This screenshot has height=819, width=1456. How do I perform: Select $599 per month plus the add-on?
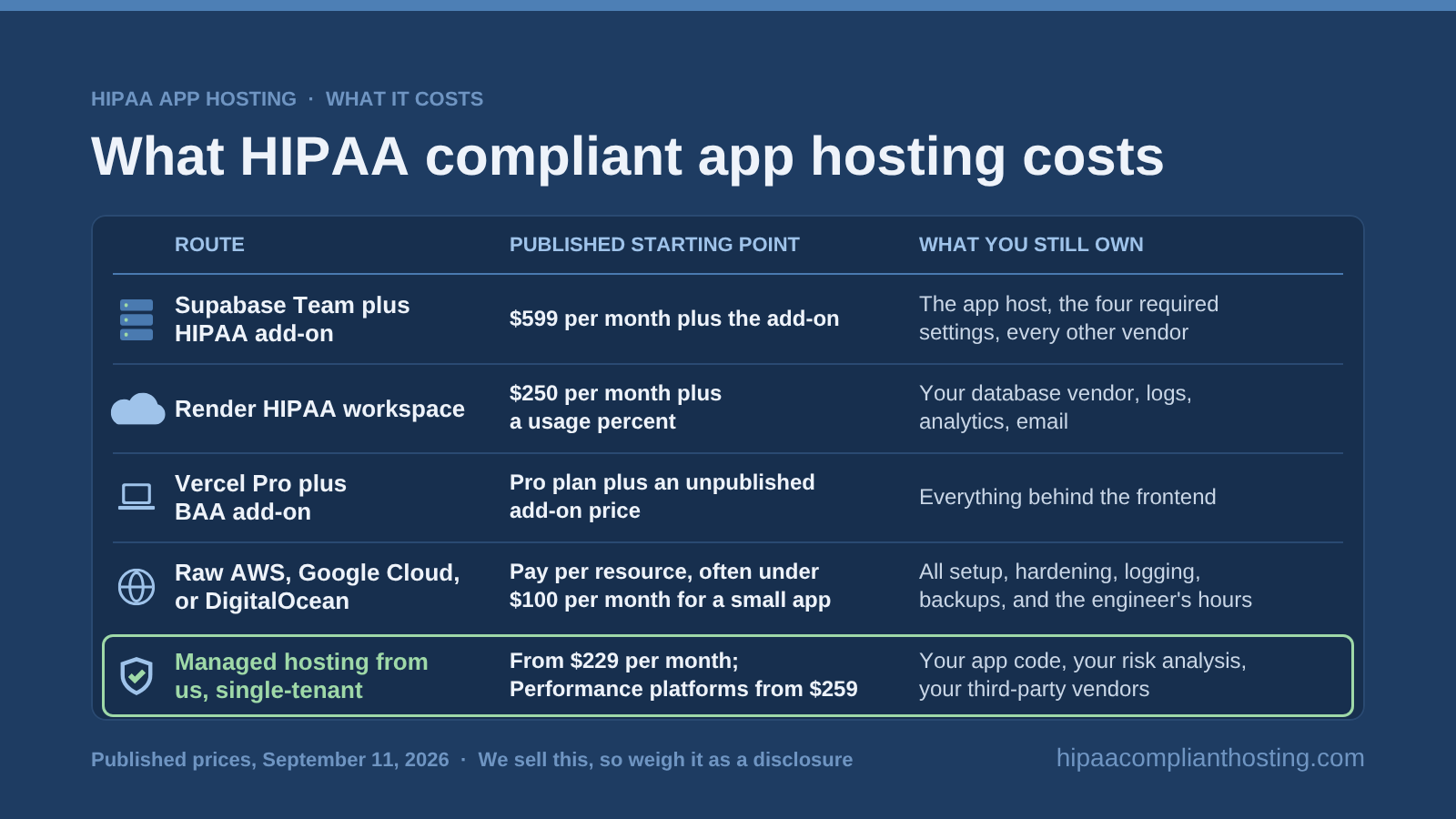tap(674, 318)
